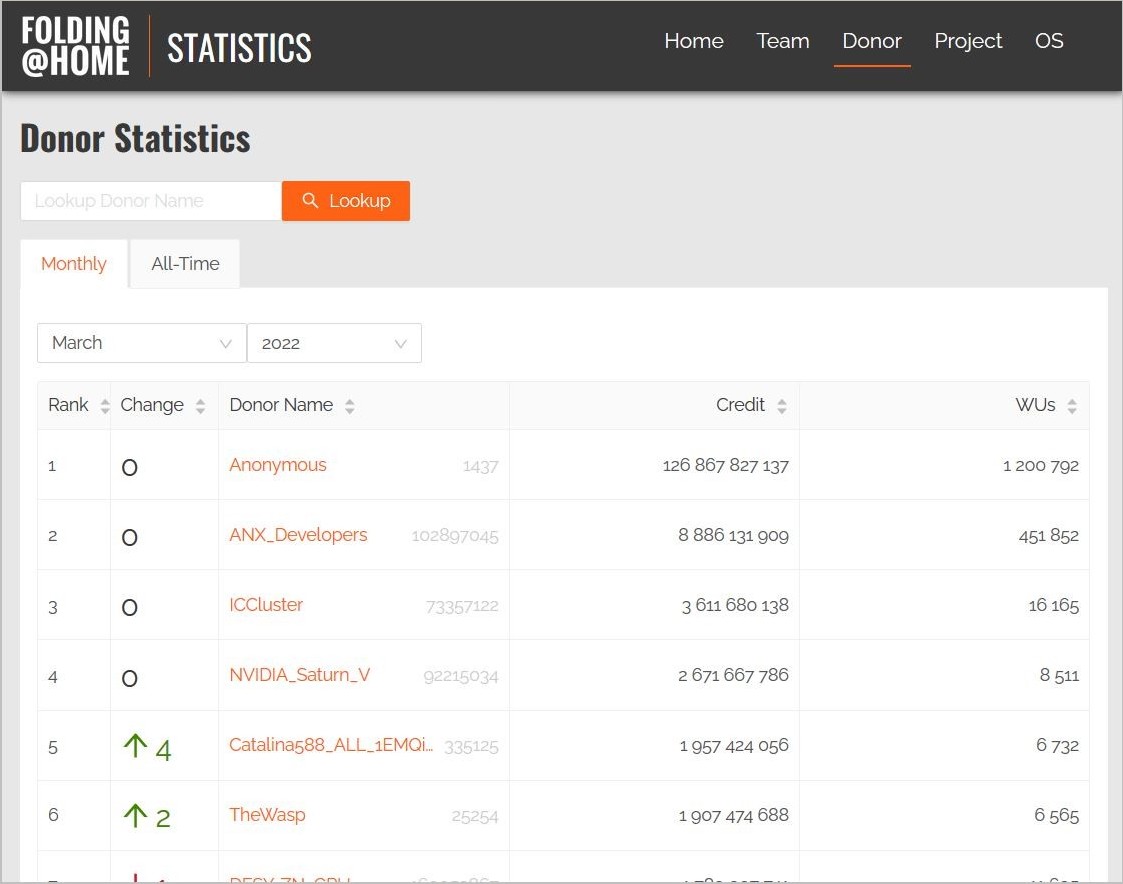Switch to the All-Time tab
Screen dimensions: 1123x884
[185, 264]
